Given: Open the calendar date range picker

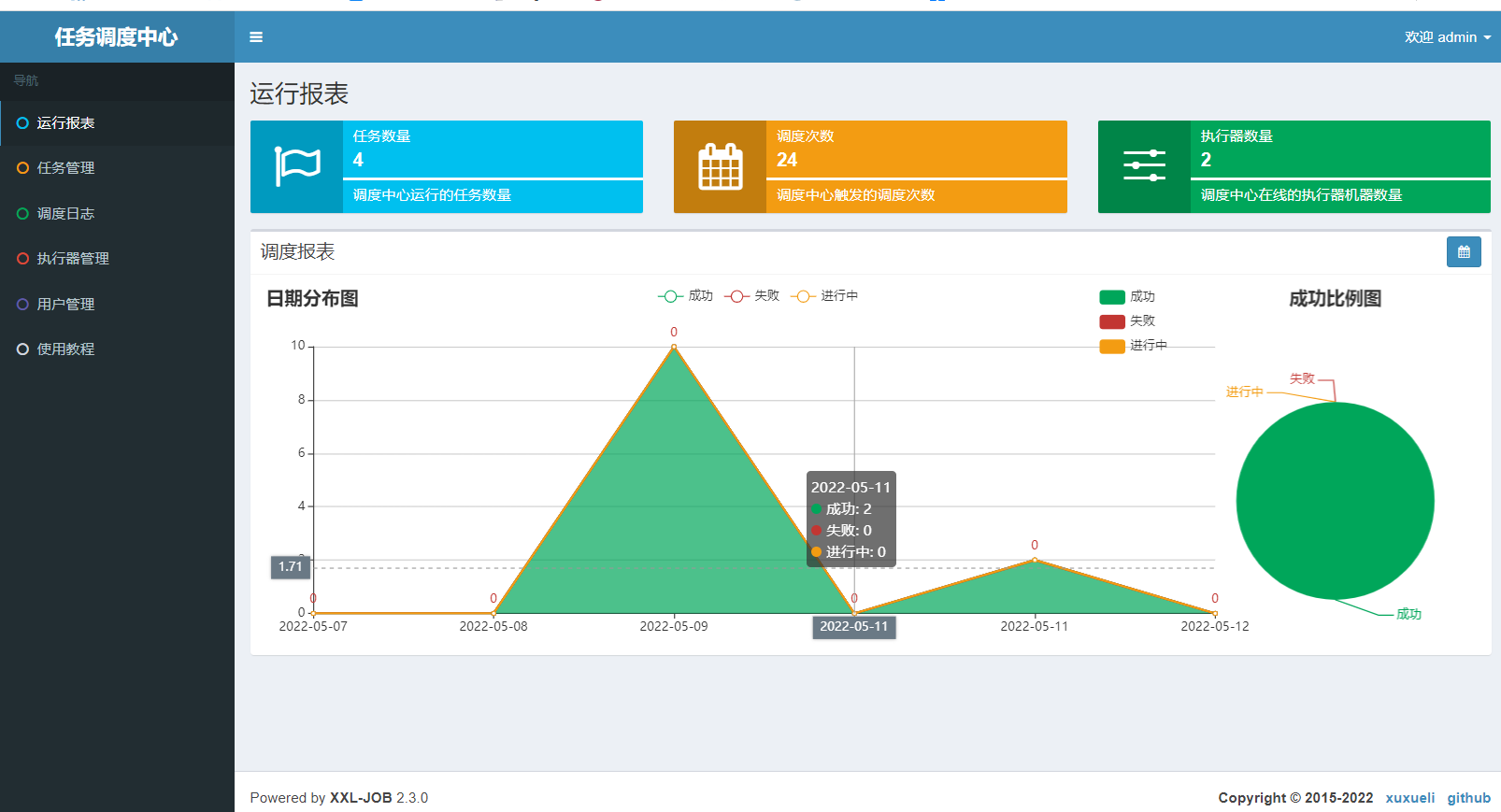Looking at the screenshot, I should click(1464, 252).
